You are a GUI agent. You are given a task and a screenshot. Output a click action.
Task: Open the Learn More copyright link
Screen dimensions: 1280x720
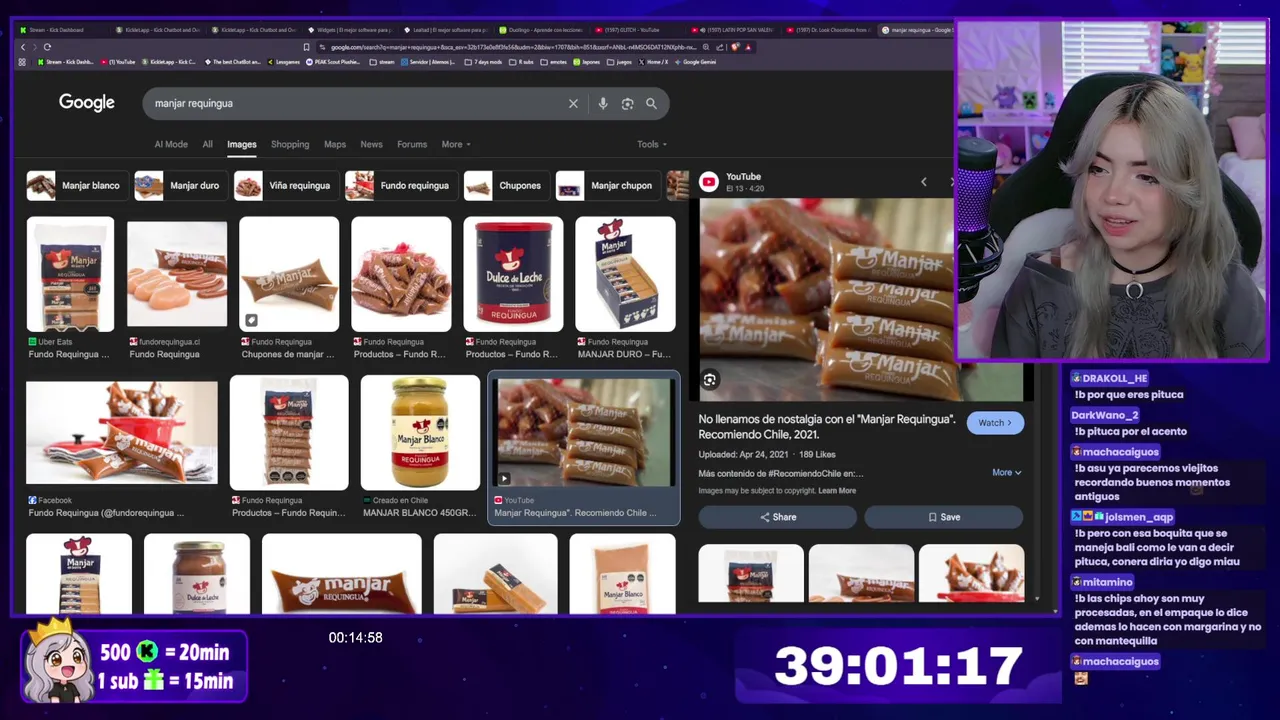837,491
